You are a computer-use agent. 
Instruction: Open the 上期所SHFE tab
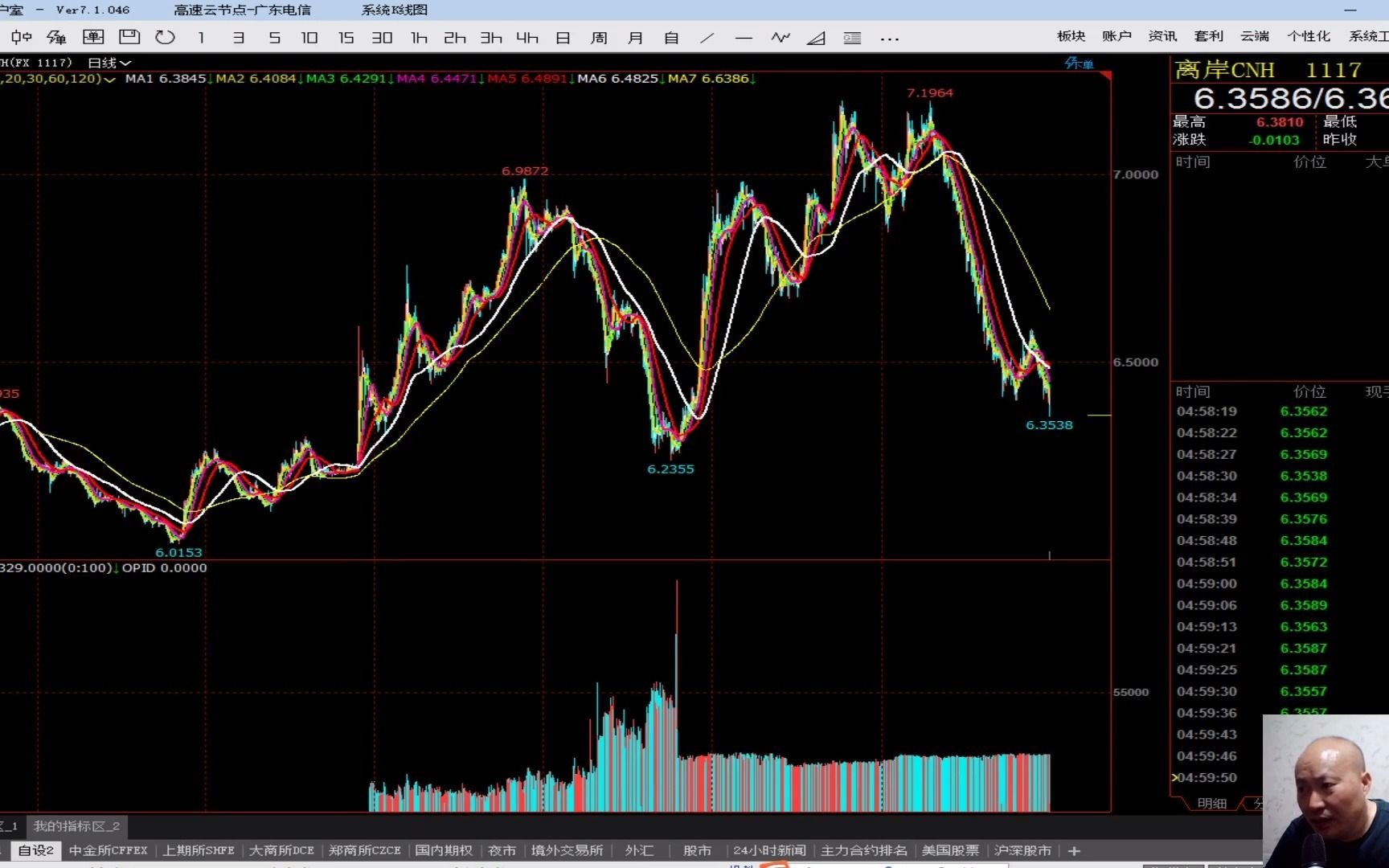click(199, 850)
